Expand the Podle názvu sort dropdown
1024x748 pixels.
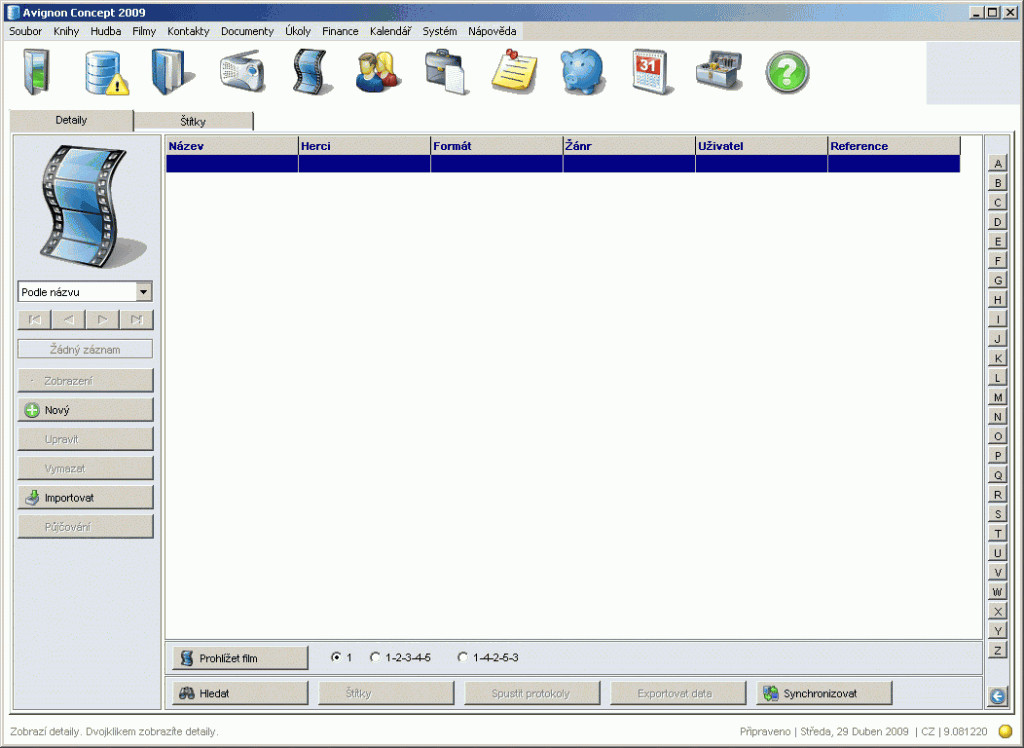pyautogui.click(x=144, y=291)
